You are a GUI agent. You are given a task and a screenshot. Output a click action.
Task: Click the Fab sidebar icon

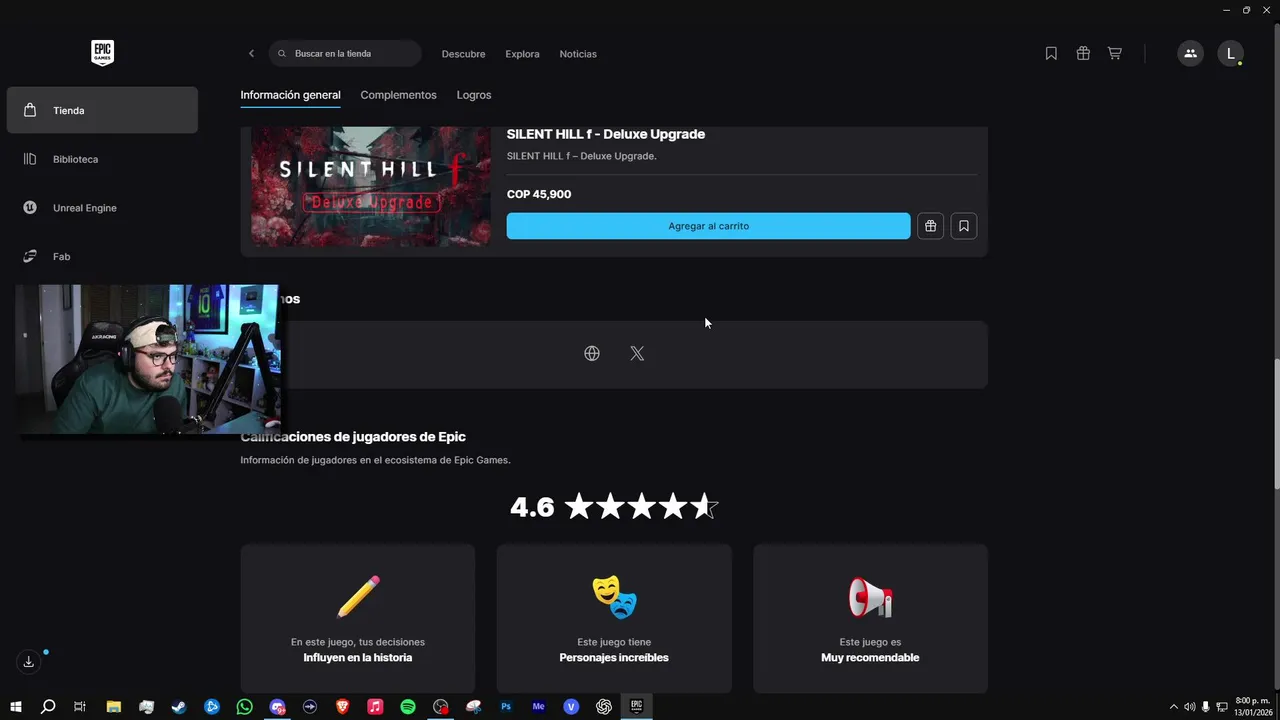pyautogui.click(x=30, y=256)
